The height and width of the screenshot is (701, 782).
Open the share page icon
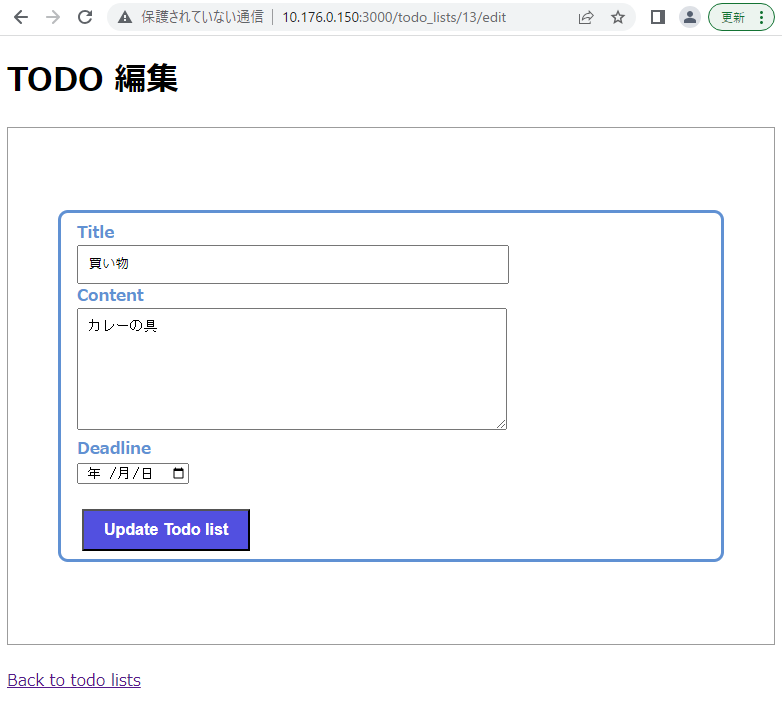(x=586, y=17)
